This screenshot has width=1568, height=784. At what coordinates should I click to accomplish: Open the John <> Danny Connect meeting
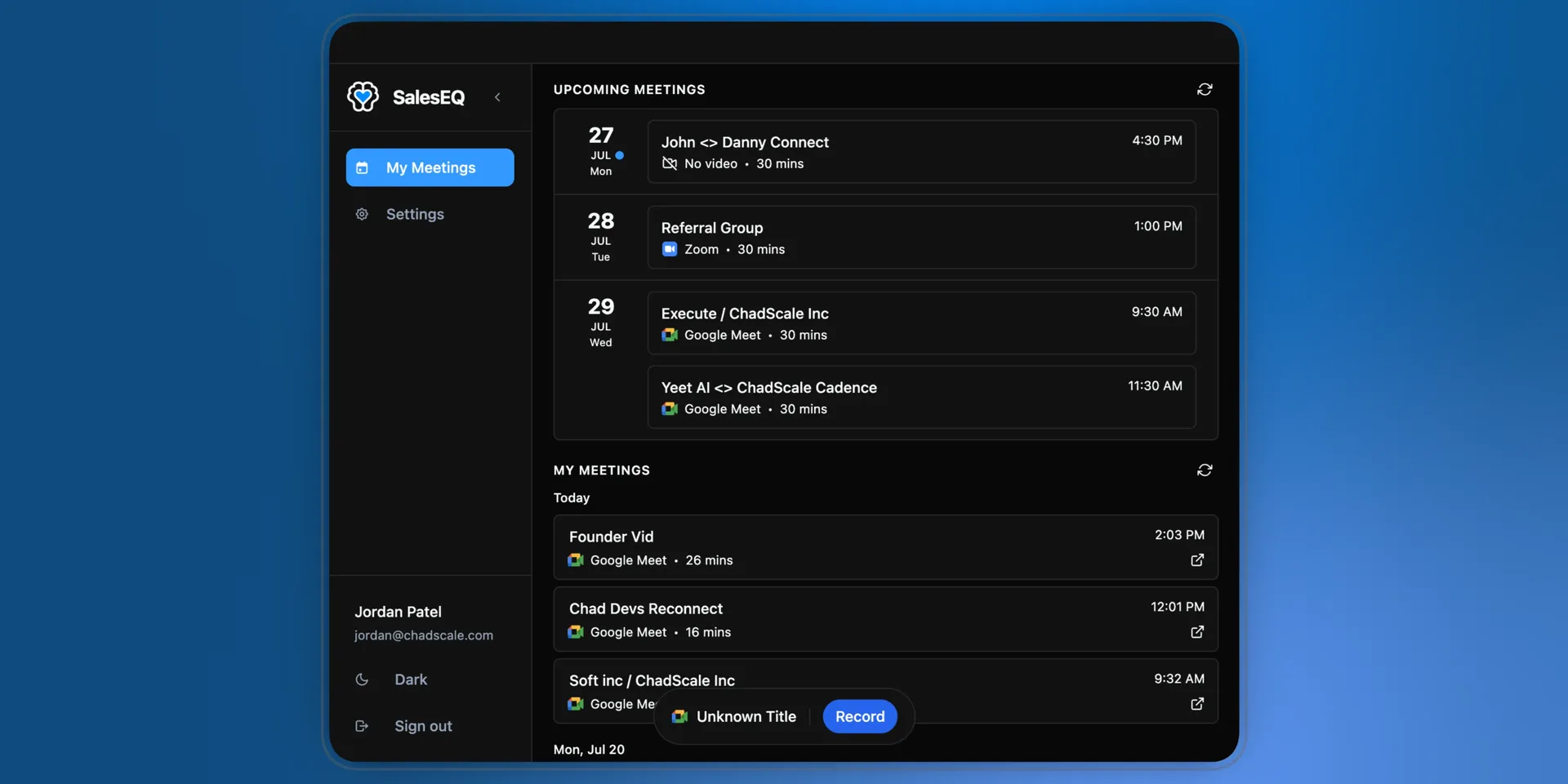click(921, 152)
